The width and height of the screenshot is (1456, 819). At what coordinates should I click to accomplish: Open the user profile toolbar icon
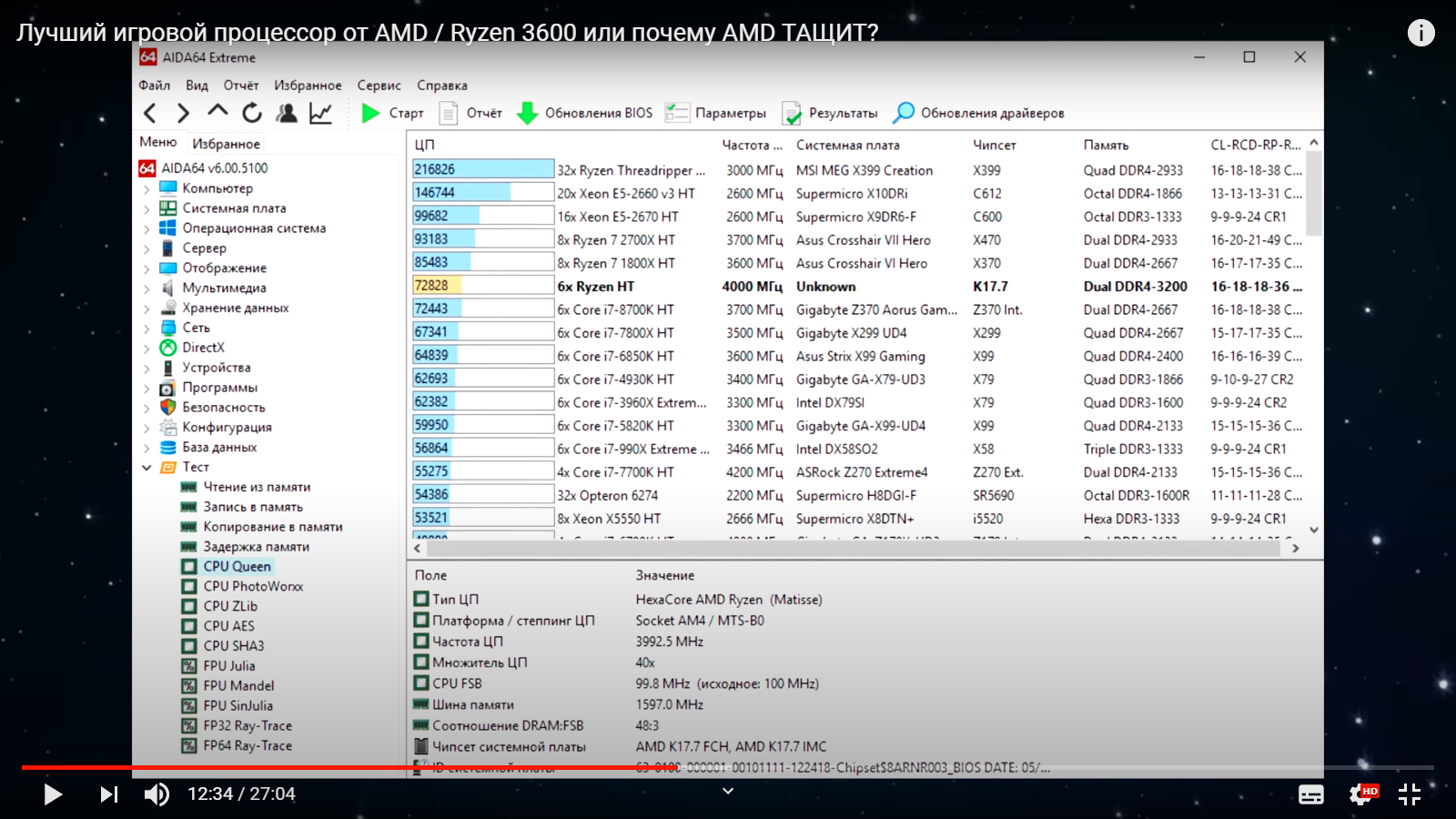coord(287,113)
